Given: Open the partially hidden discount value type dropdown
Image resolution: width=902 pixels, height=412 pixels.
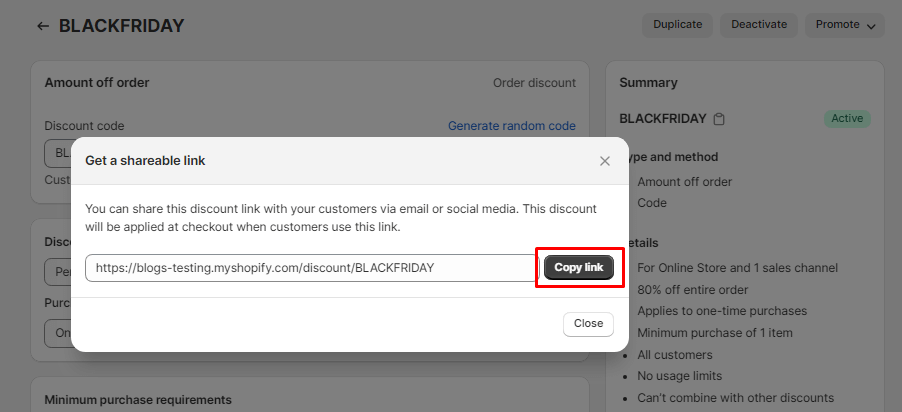Looking at the screenshot, I should tap(57, 272).
